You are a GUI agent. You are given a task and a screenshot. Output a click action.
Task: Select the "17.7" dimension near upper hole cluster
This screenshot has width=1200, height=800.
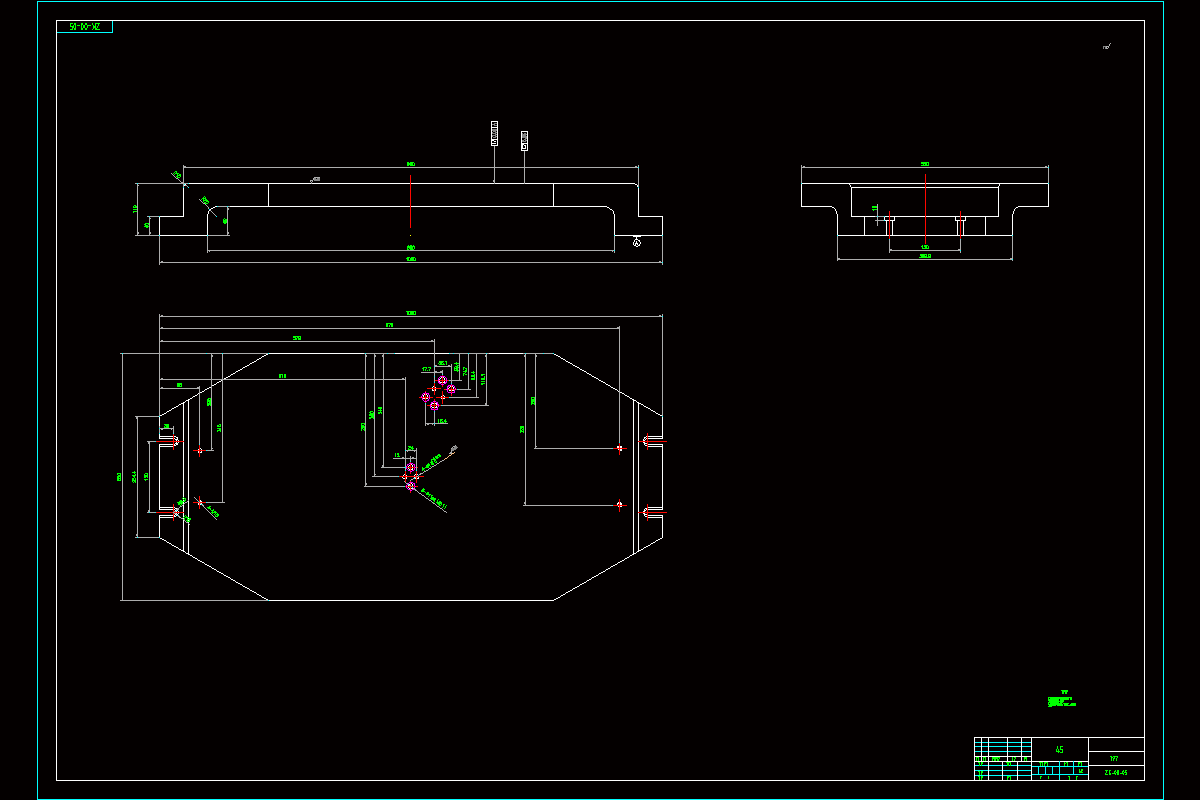pos(426,370)
